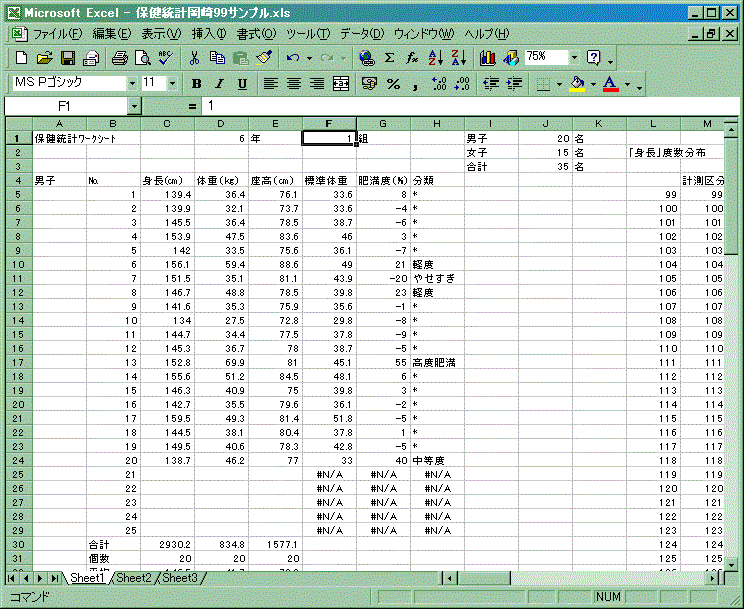Expand the Font Color dropdown arrow
This screenshot has height=609, width=744.
pos(627,84)
